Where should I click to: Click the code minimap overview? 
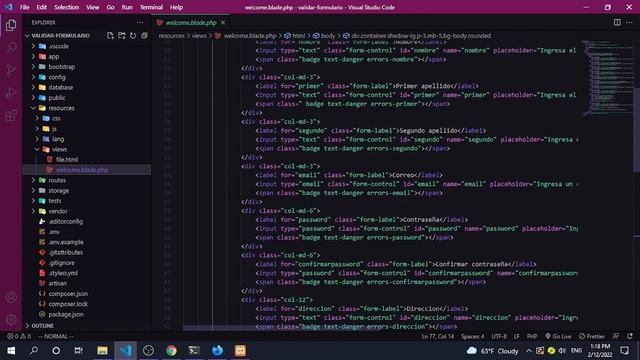607,78
